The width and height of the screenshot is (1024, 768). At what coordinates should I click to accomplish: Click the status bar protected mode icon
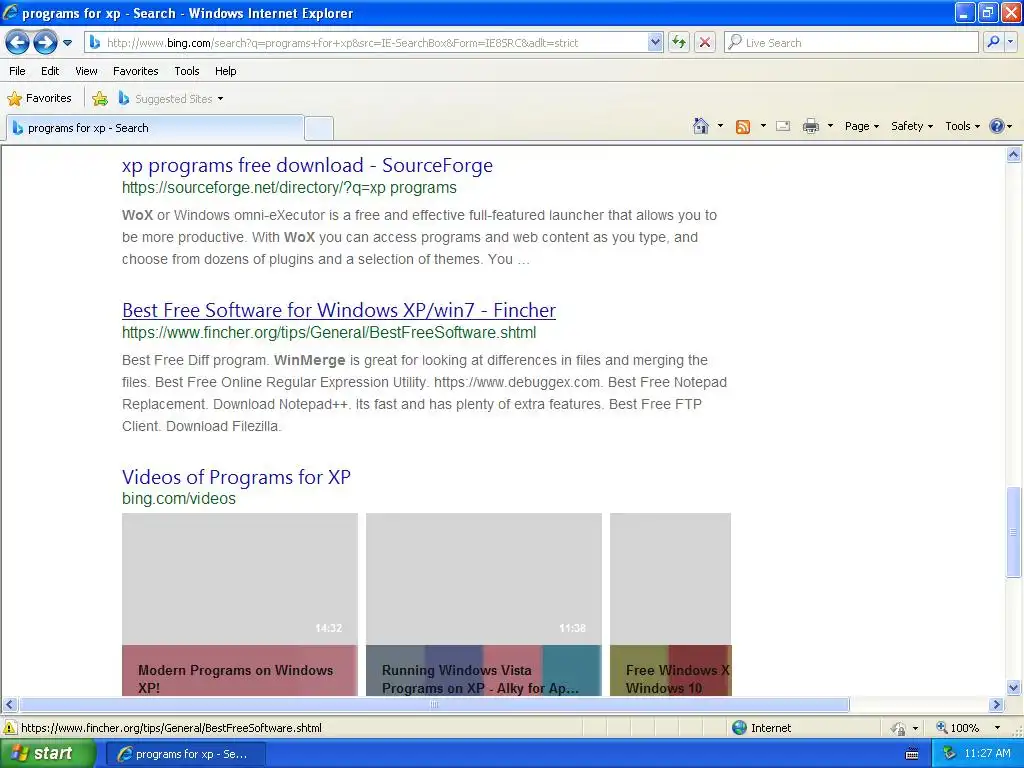pyautogui.click(x=899, y=728)
